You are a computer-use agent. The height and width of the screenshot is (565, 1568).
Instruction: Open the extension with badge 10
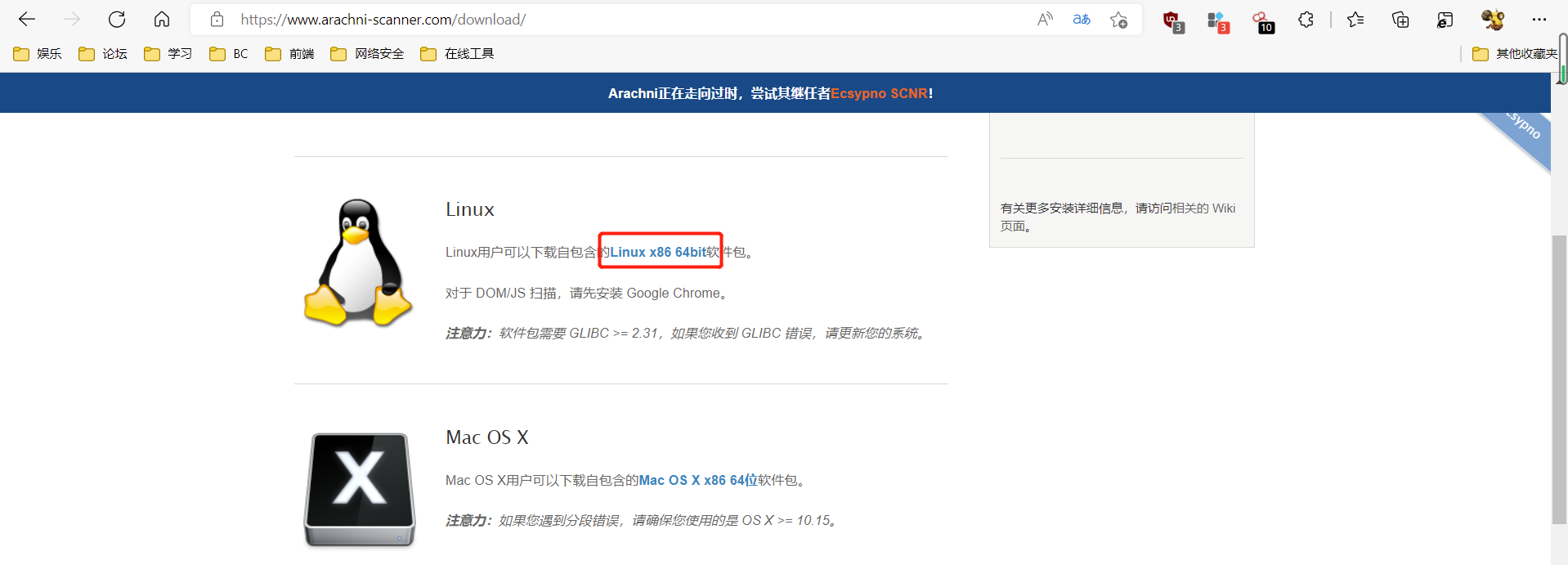1263,21
